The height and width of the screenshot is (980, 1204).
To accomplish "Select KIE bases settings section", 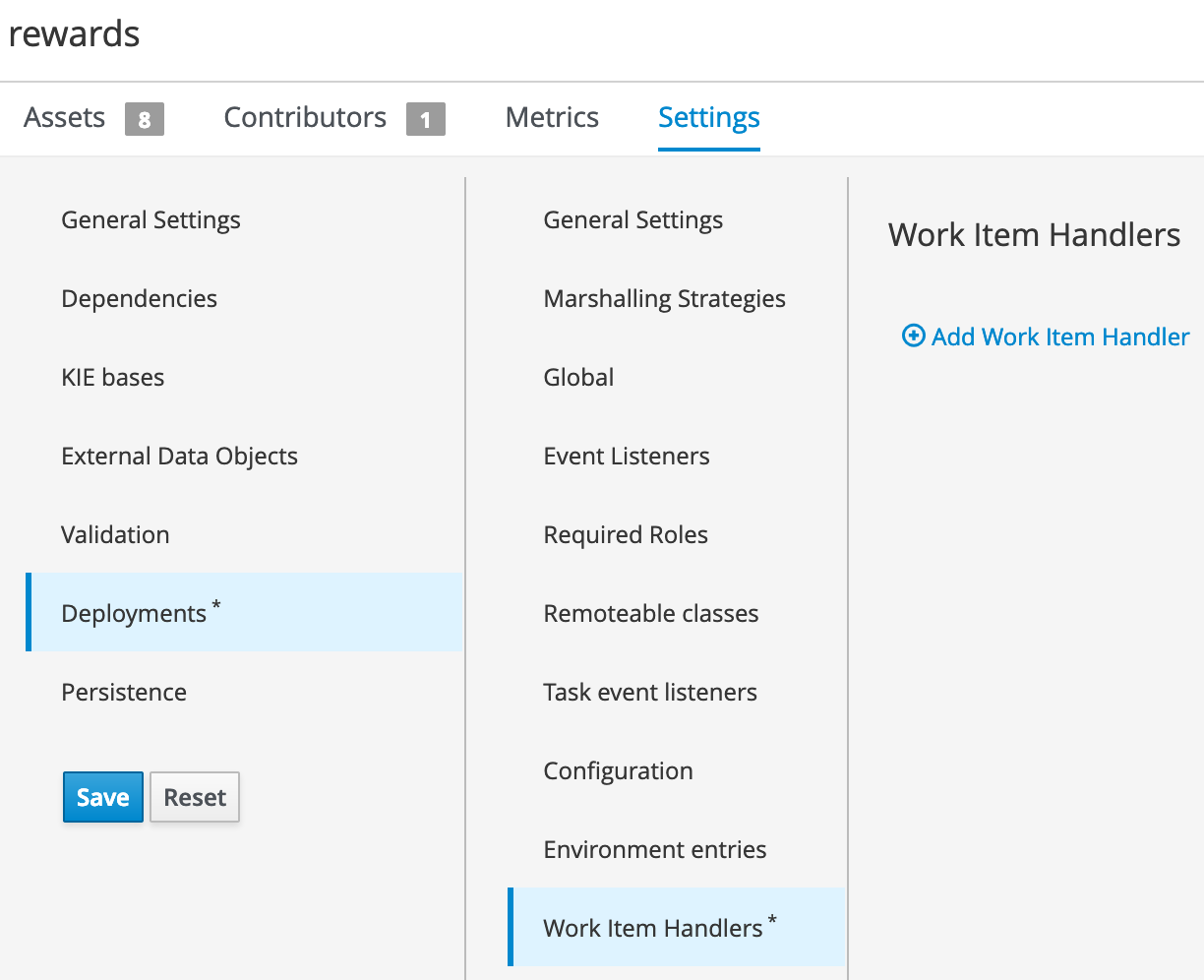I will (113, 378).
